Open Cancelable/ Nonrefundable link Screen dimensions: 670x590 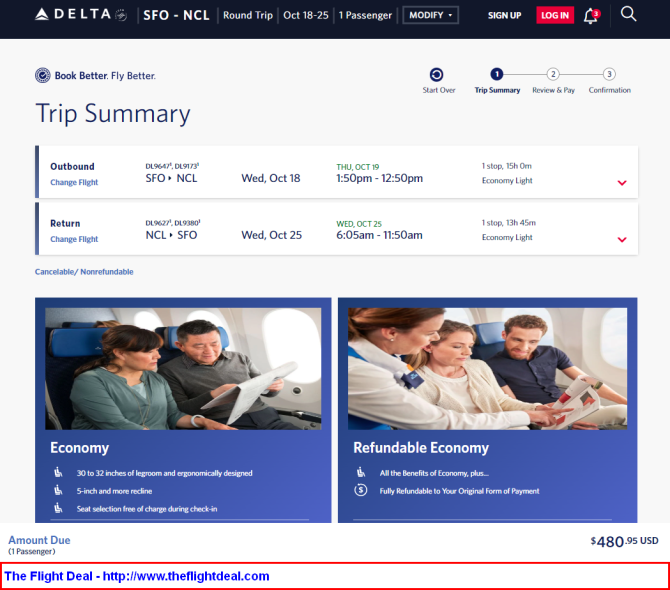[x=84, y=272]
